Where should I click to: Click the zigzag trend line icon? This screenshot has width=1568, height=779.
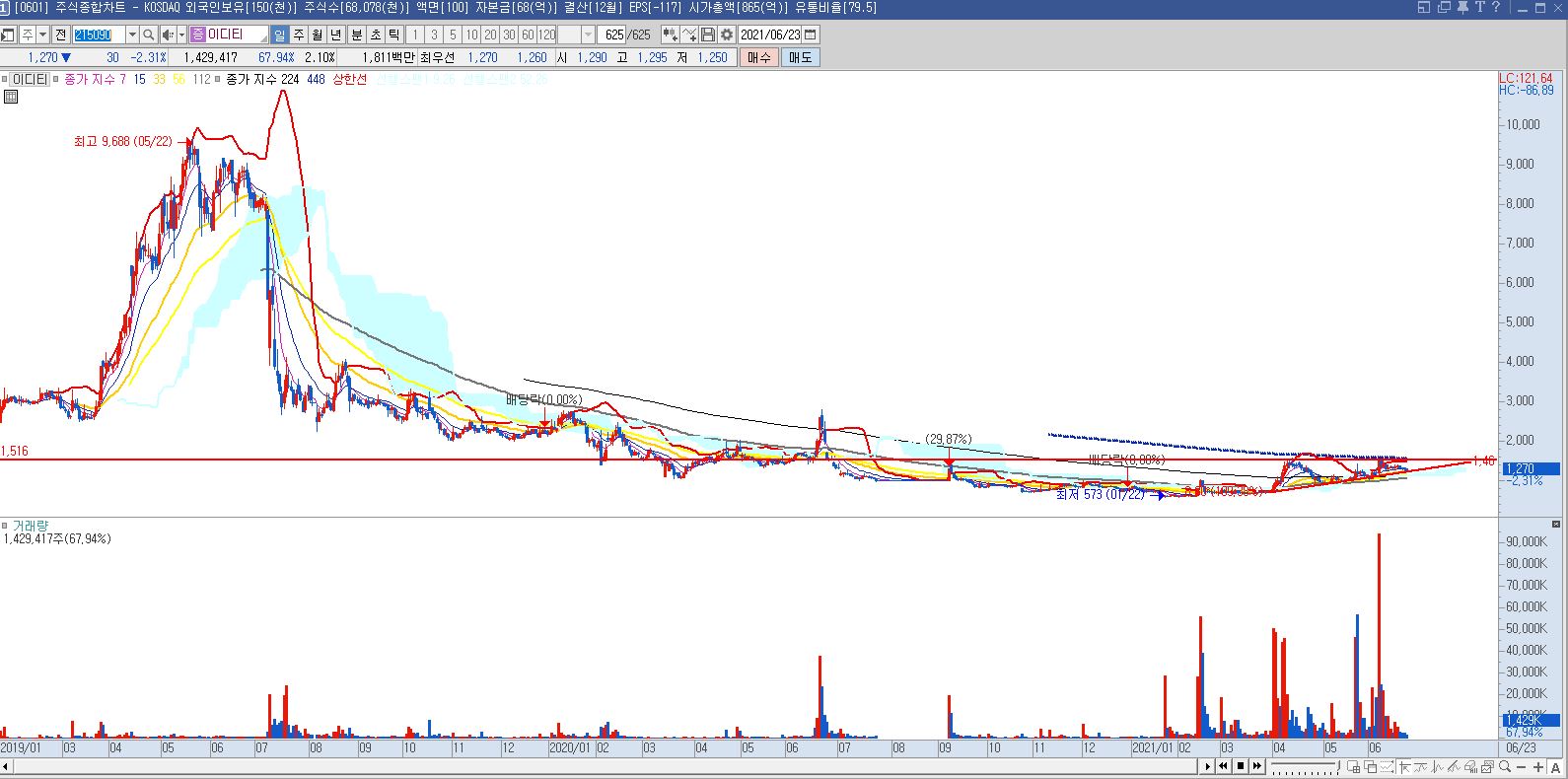pyautogui.click(x=1454, y=766)
